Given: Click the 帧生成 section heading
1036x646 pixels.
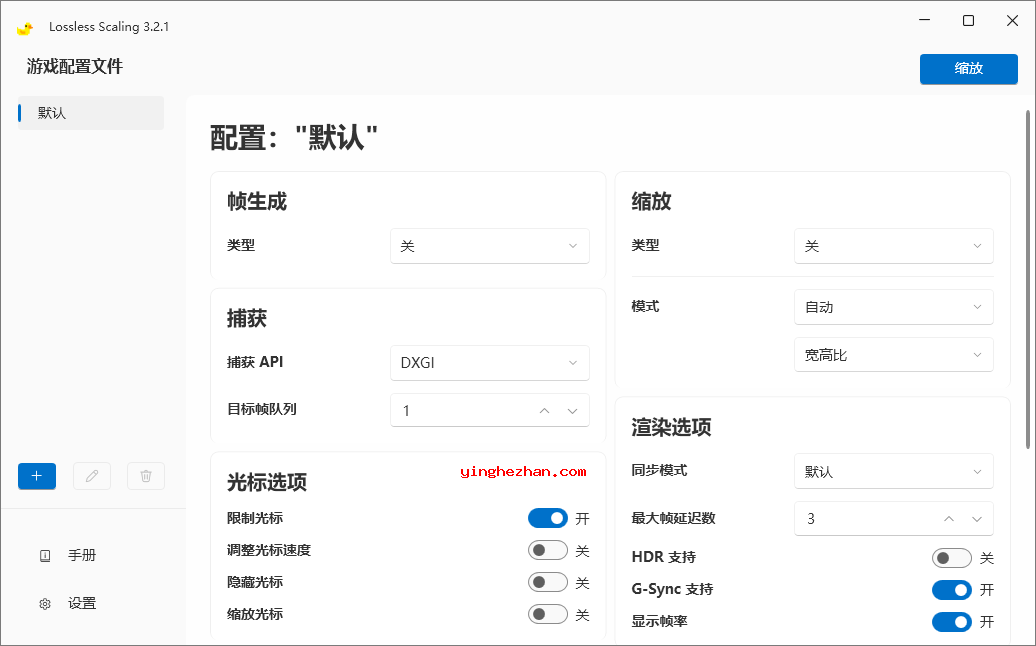Looking at the screenshot, I should coord(257,201).
